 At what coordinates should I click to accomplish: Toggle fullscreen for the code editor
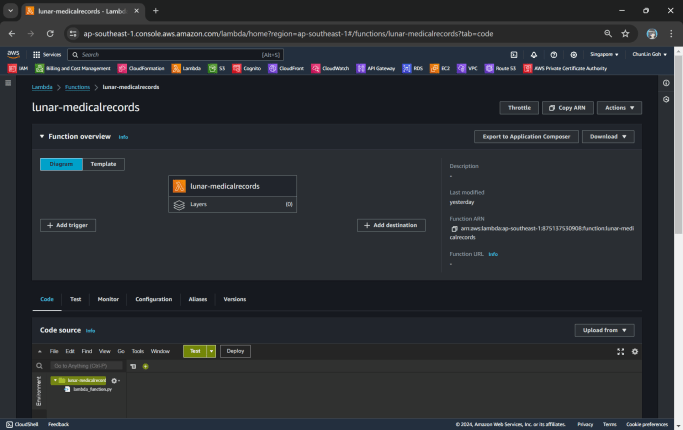(620, 351)
